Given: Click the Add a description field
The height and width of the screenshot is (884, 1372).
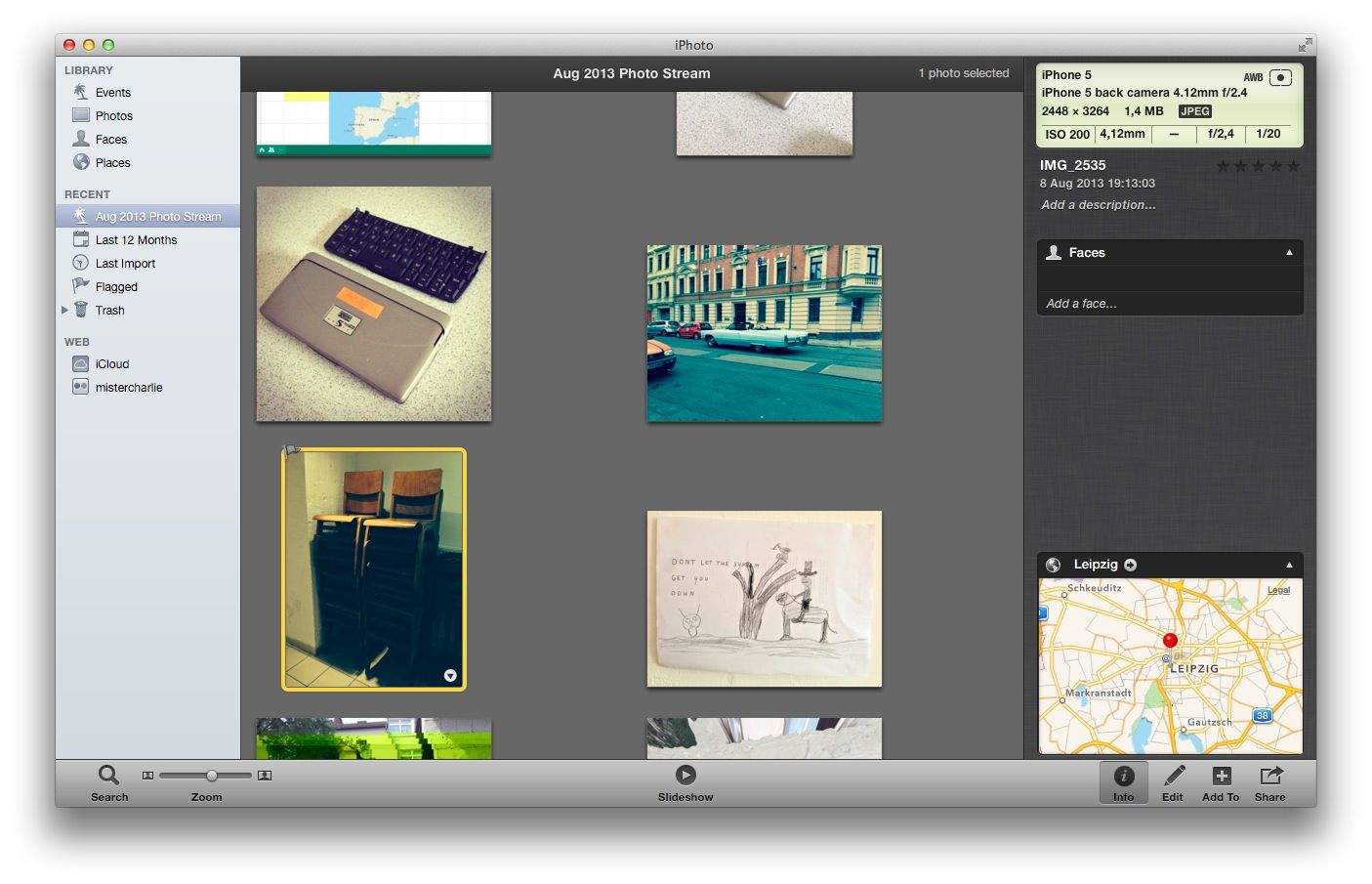Looking at the screenshot, I should [1098, 205].
